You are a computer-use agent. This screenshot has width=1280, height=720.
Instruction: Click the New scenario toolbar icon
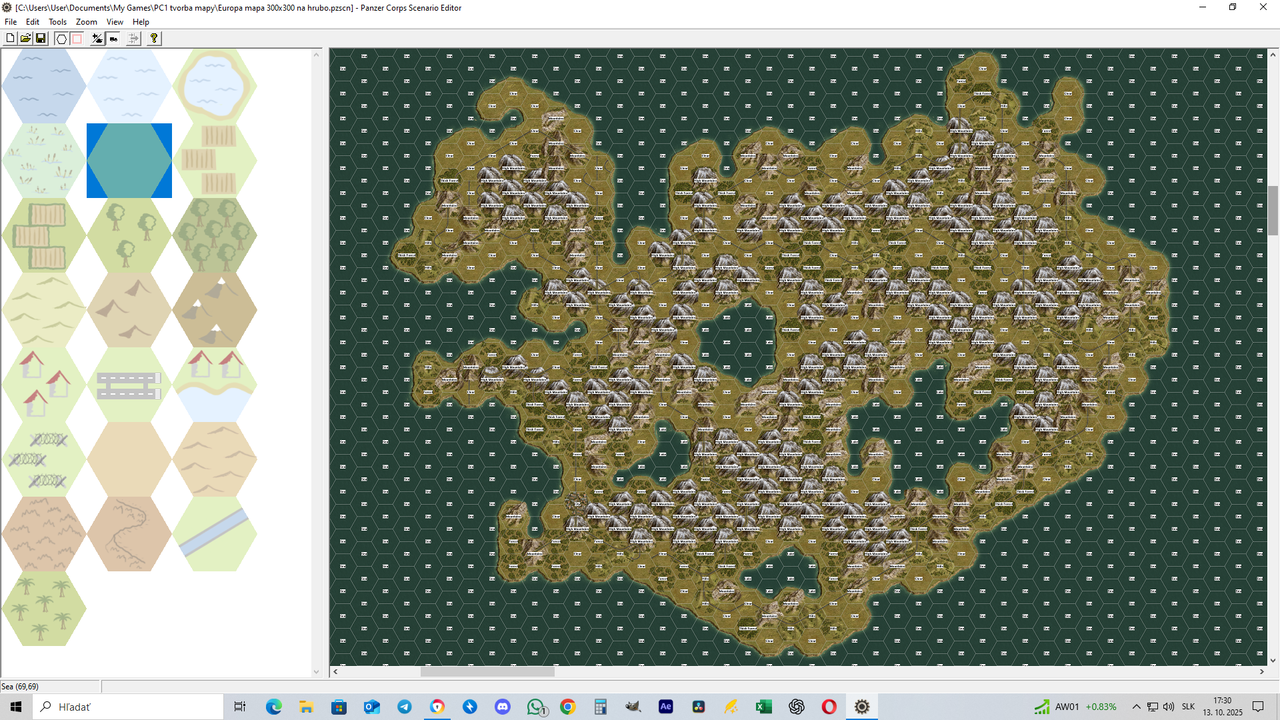point(11,38)
